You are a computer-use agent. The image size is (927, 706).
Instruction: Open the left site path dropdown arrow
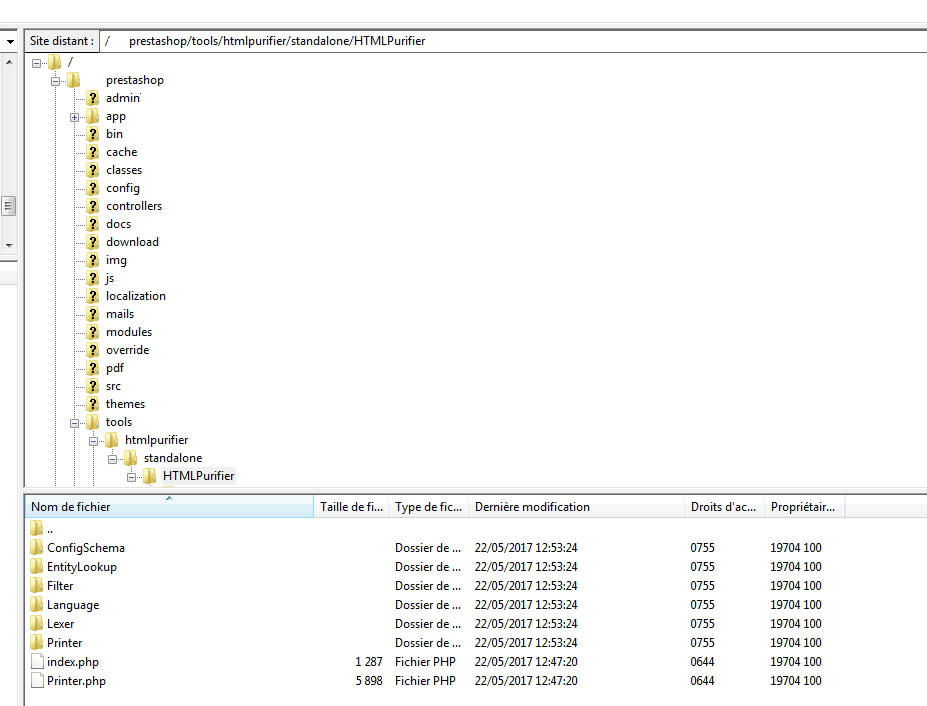pos(10,41)
